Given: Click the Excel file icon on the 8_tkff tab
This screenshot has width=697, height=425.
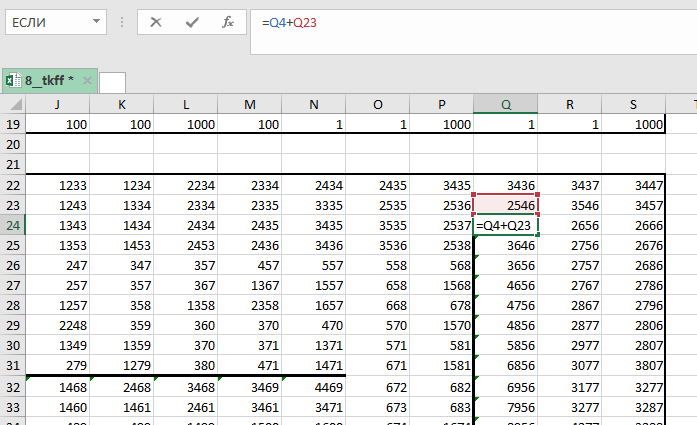Looking at the screenshot, I should pos(13,80).
